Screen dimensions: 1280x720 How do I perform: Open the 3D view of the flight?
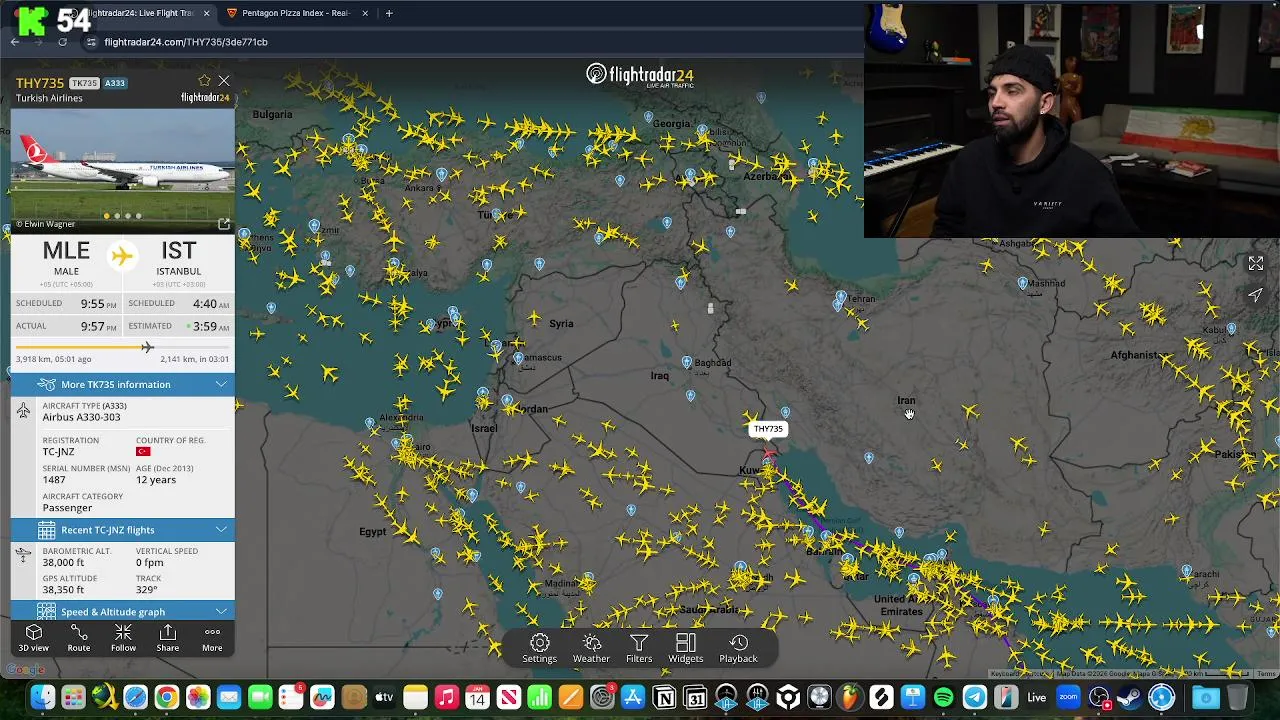(x=33, y=638)
